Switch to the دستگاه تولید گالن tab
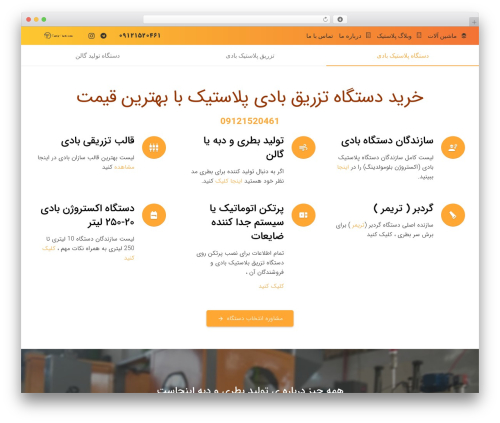500x423 pixels. 97,56
